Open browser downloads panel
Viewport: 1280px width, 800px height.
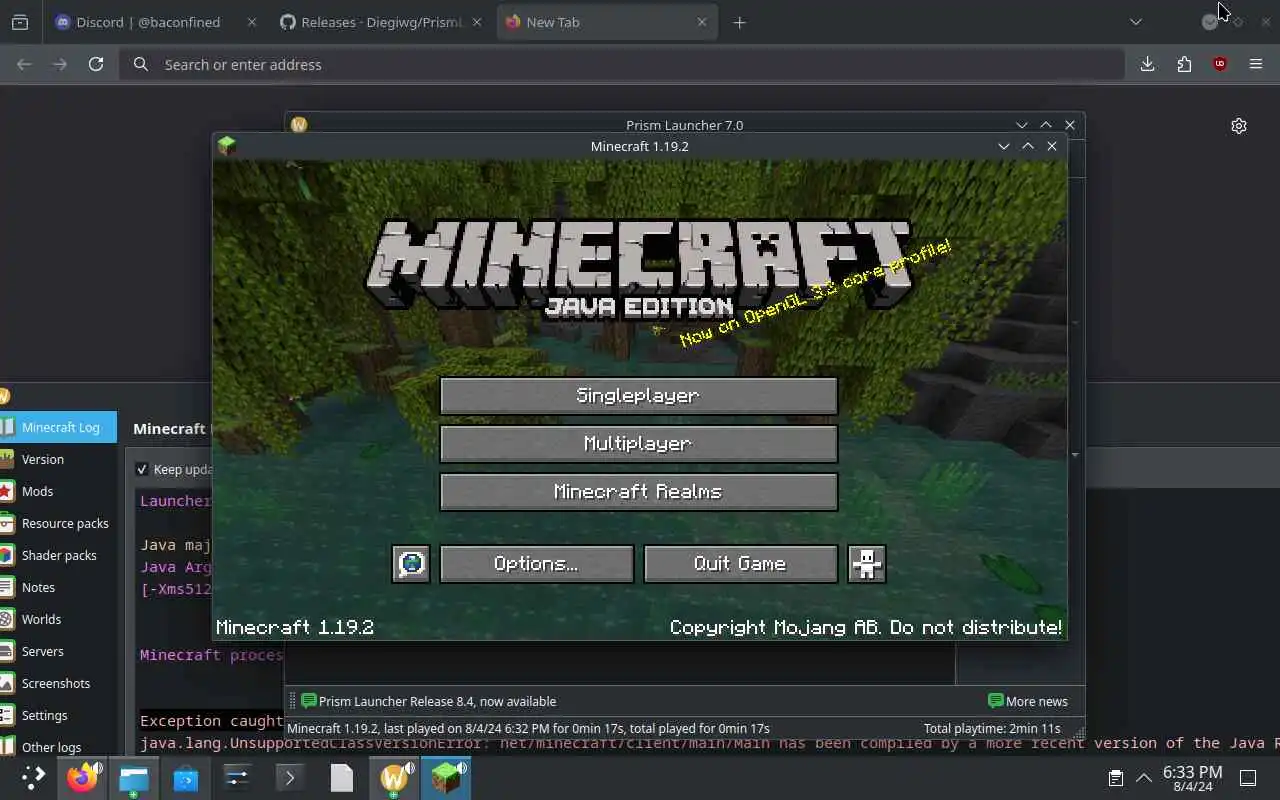click(1147, 64)
